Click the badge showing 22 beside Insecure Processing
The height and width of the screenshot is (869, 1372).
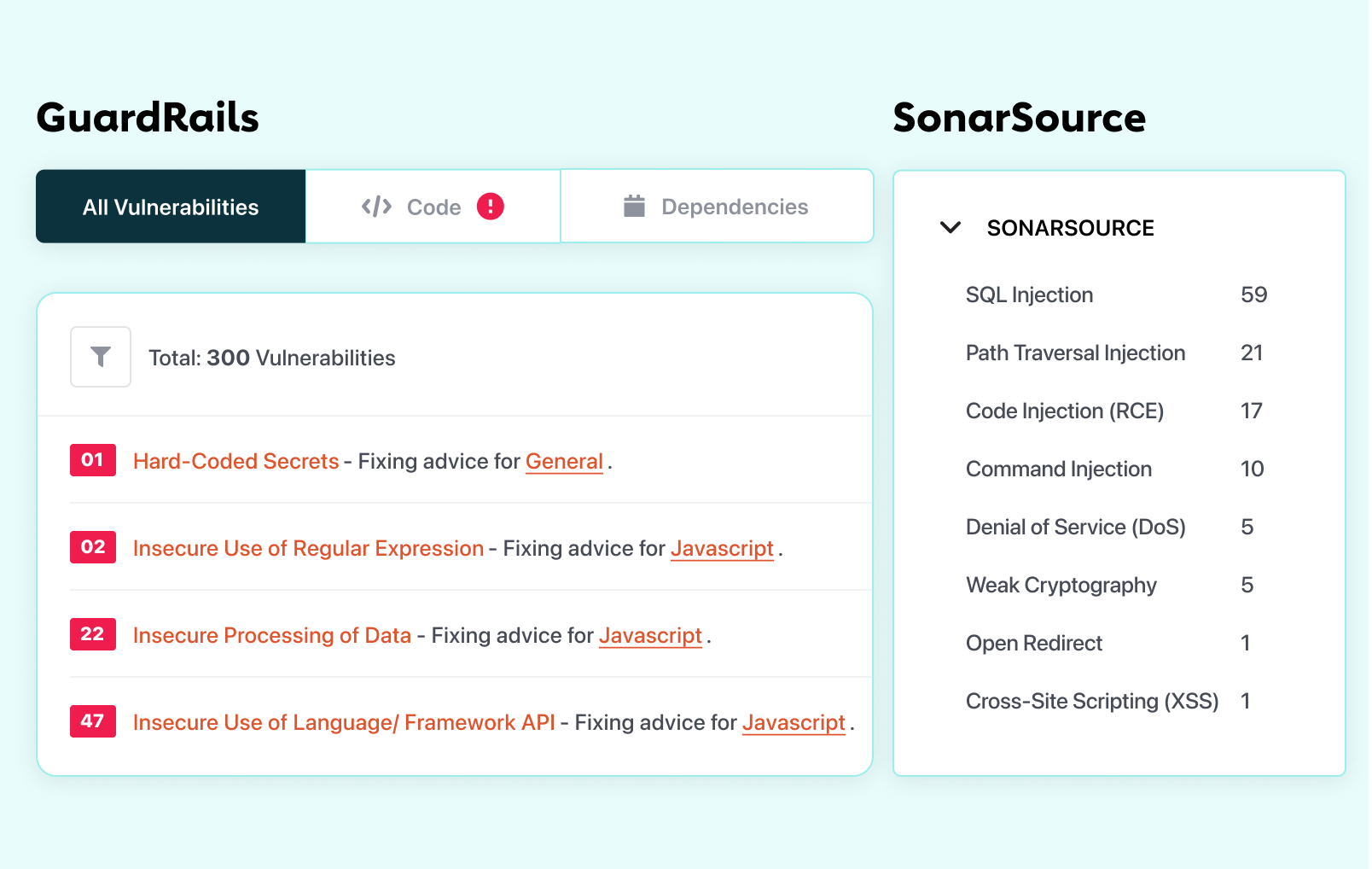(x=92, y=634)
